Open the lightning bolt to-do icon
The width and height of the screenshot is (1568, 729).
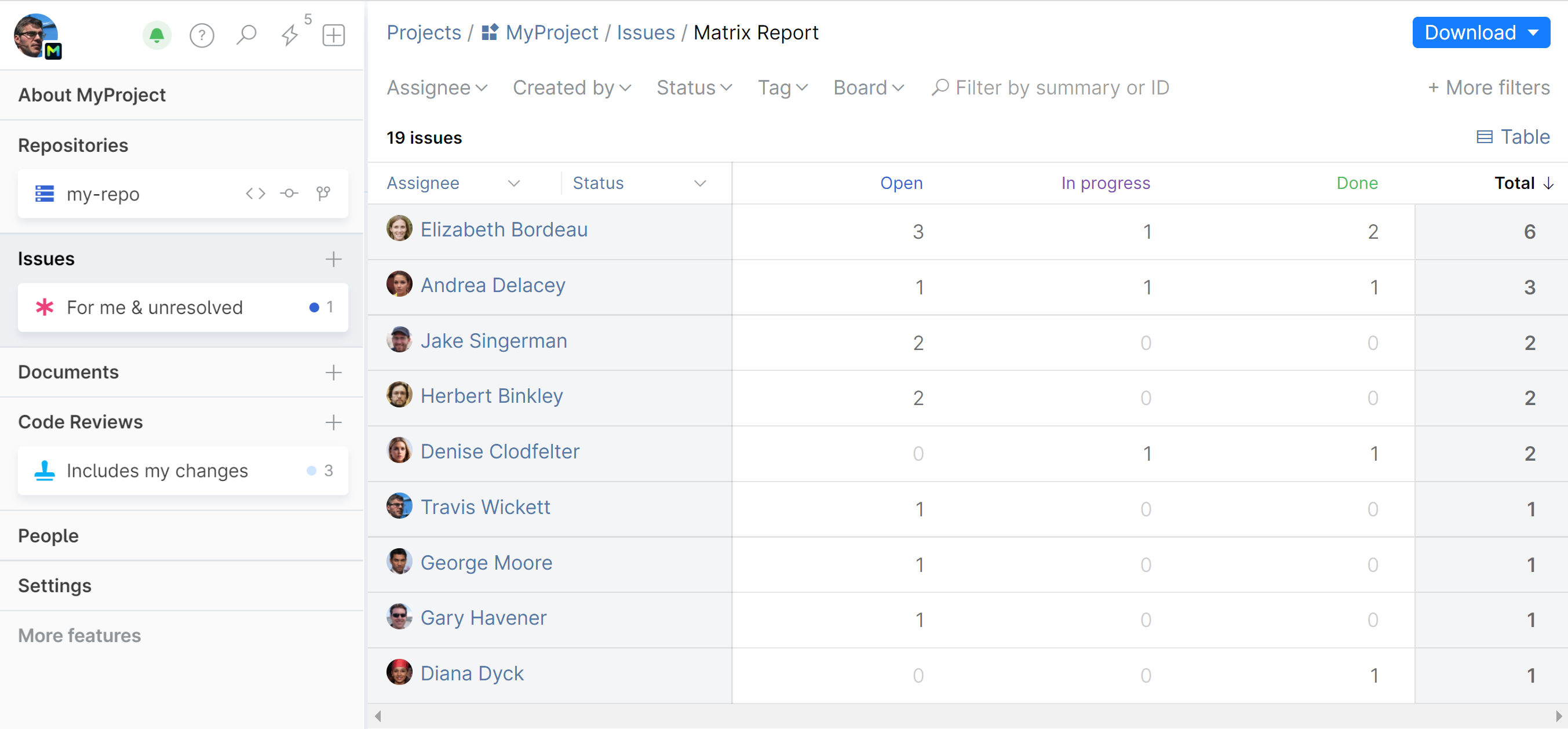pyautogui.click(x=290, y=35)
